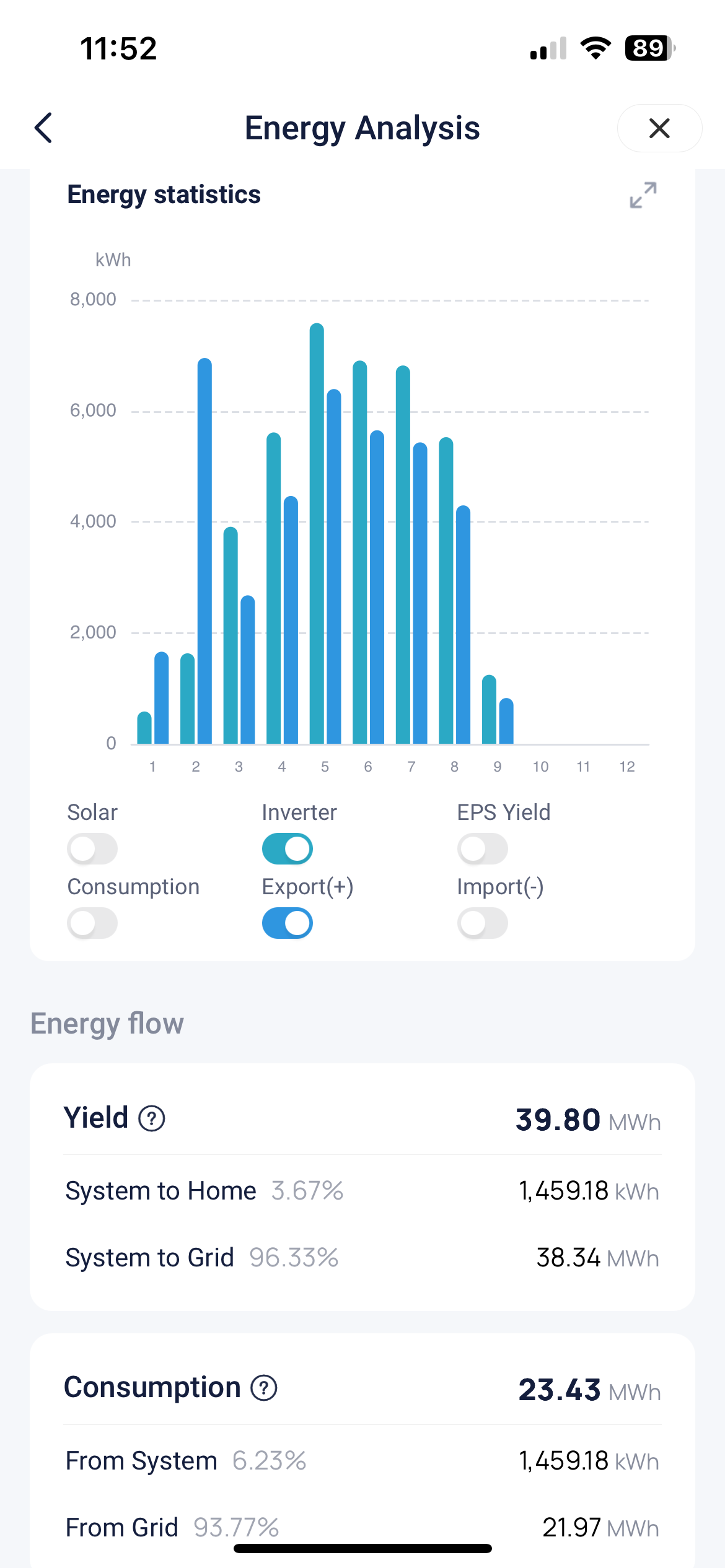
Task: Tap the System to Home row
Action: 362,1191
